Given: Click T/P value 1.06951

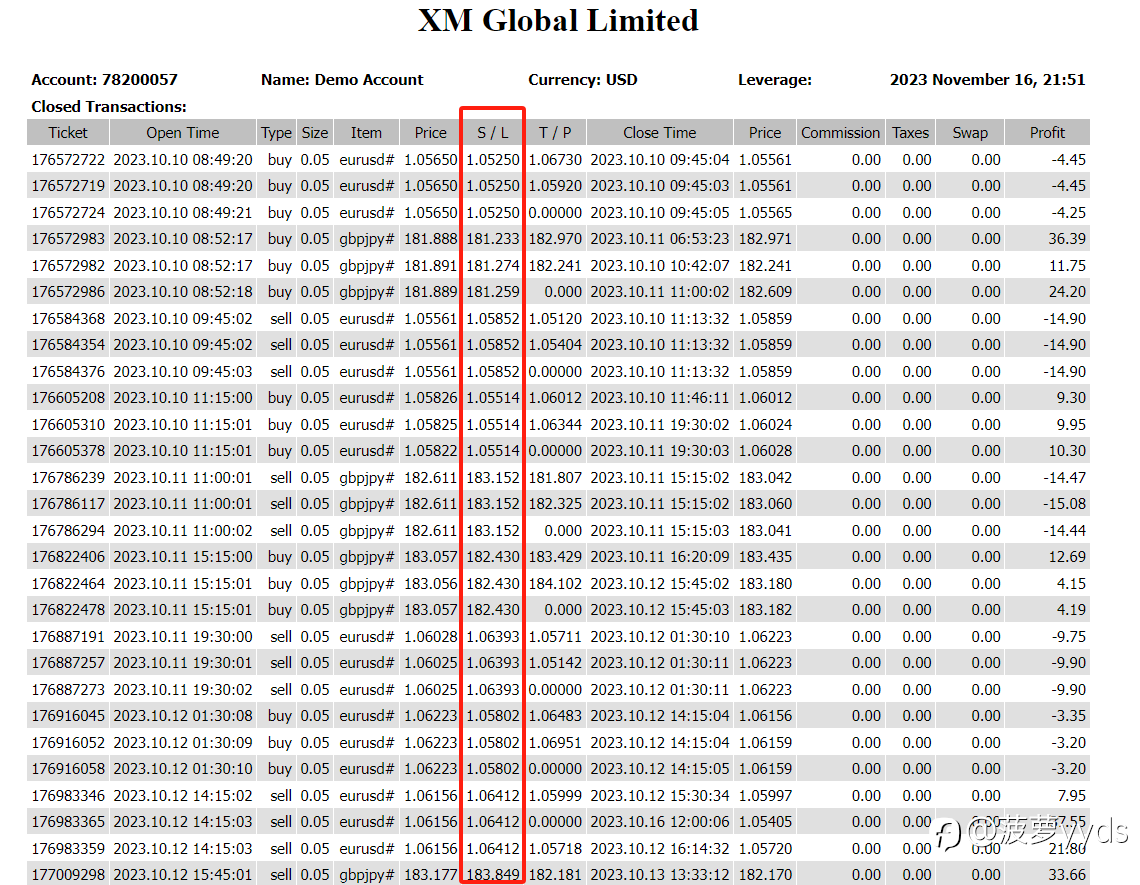Looking at the screenshot, I should point(555,742).
